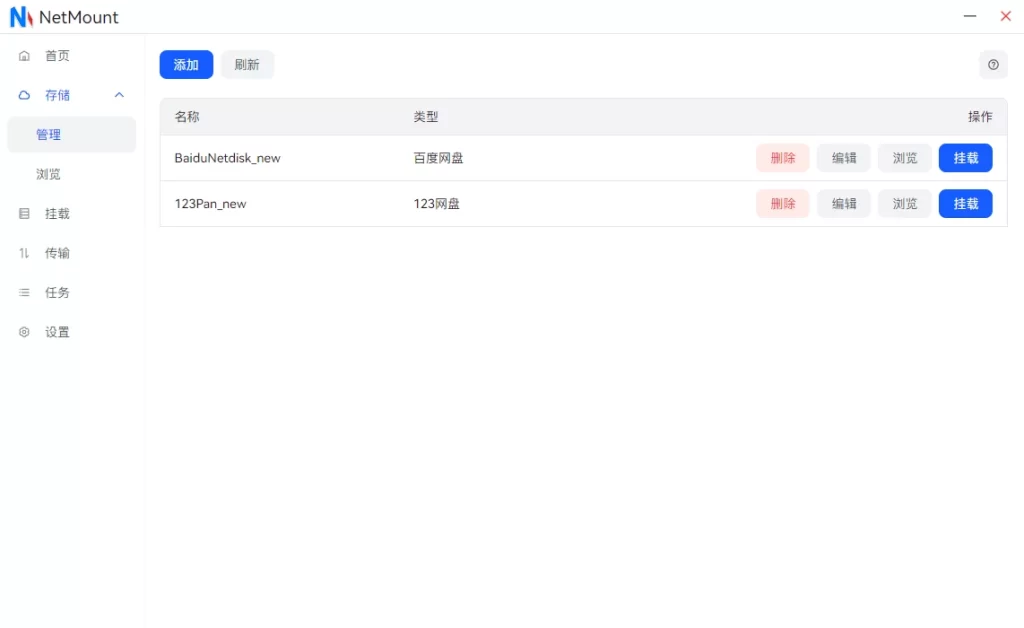Screen dimensions: 1024x628
Task: Collapse the 存储 submenu chevron
Action: pos(119,95)
